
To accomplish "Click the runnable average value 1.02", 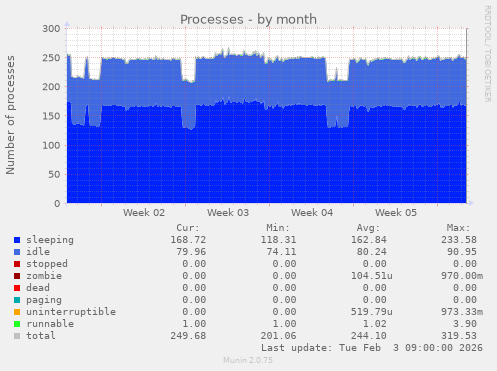I will [x=375, y=324].
